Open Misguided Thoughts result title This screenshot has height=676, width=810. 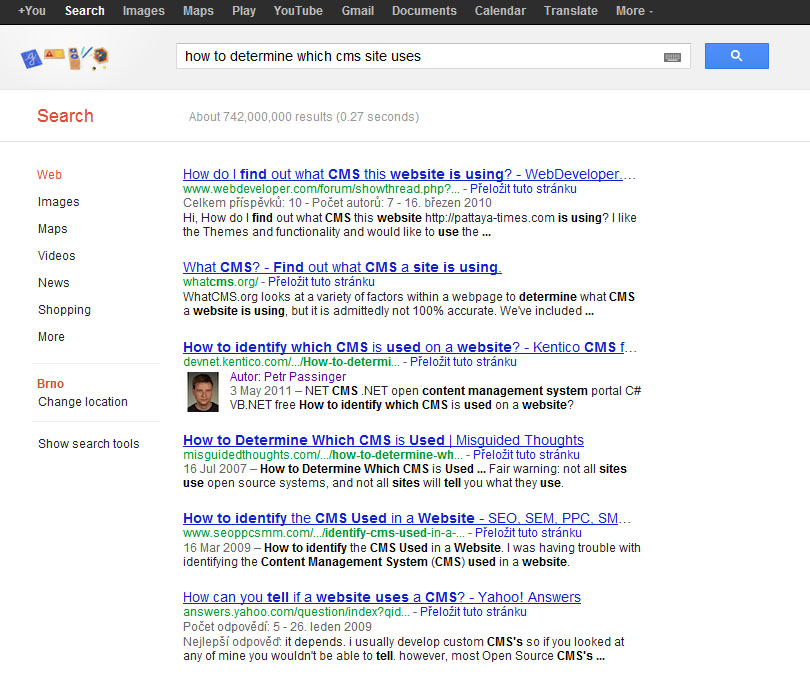tap(383, 441)
